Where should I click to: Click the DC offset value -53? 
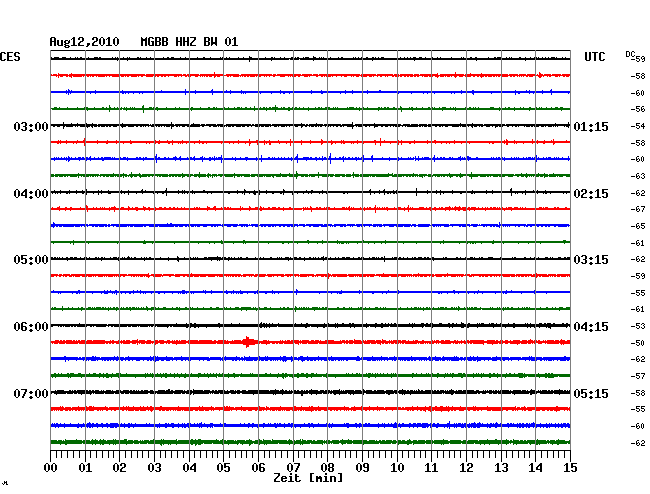pos(638,326)
